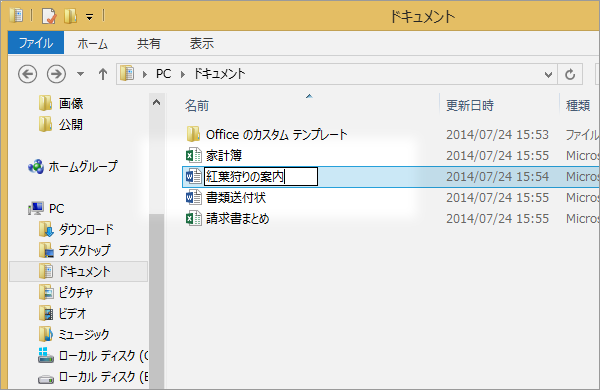The width and height of the screenshot is (600, 390).
Task: Click the drive icon of ローカル ディスク (E
Action: [x=46, y=379]
